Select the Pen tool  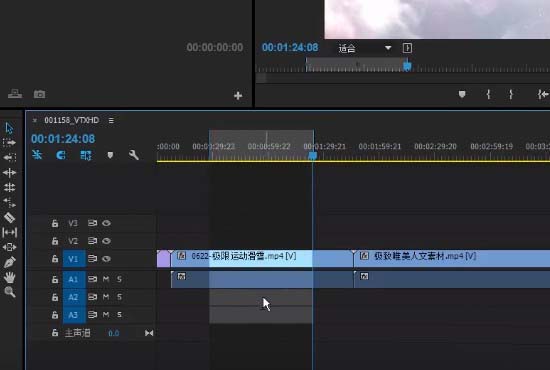(9, 262)
